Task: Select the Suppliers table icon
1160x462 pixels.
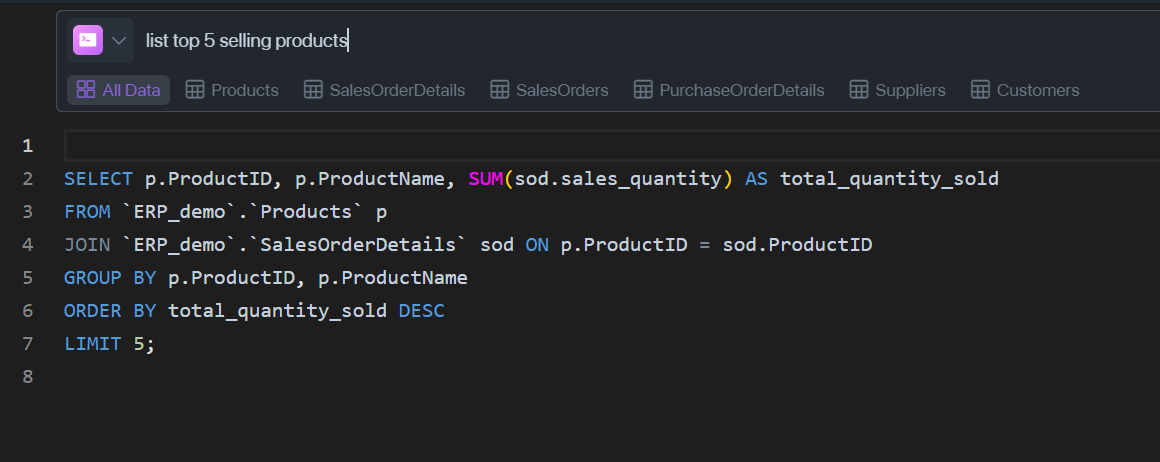Action: pos(859,90)
